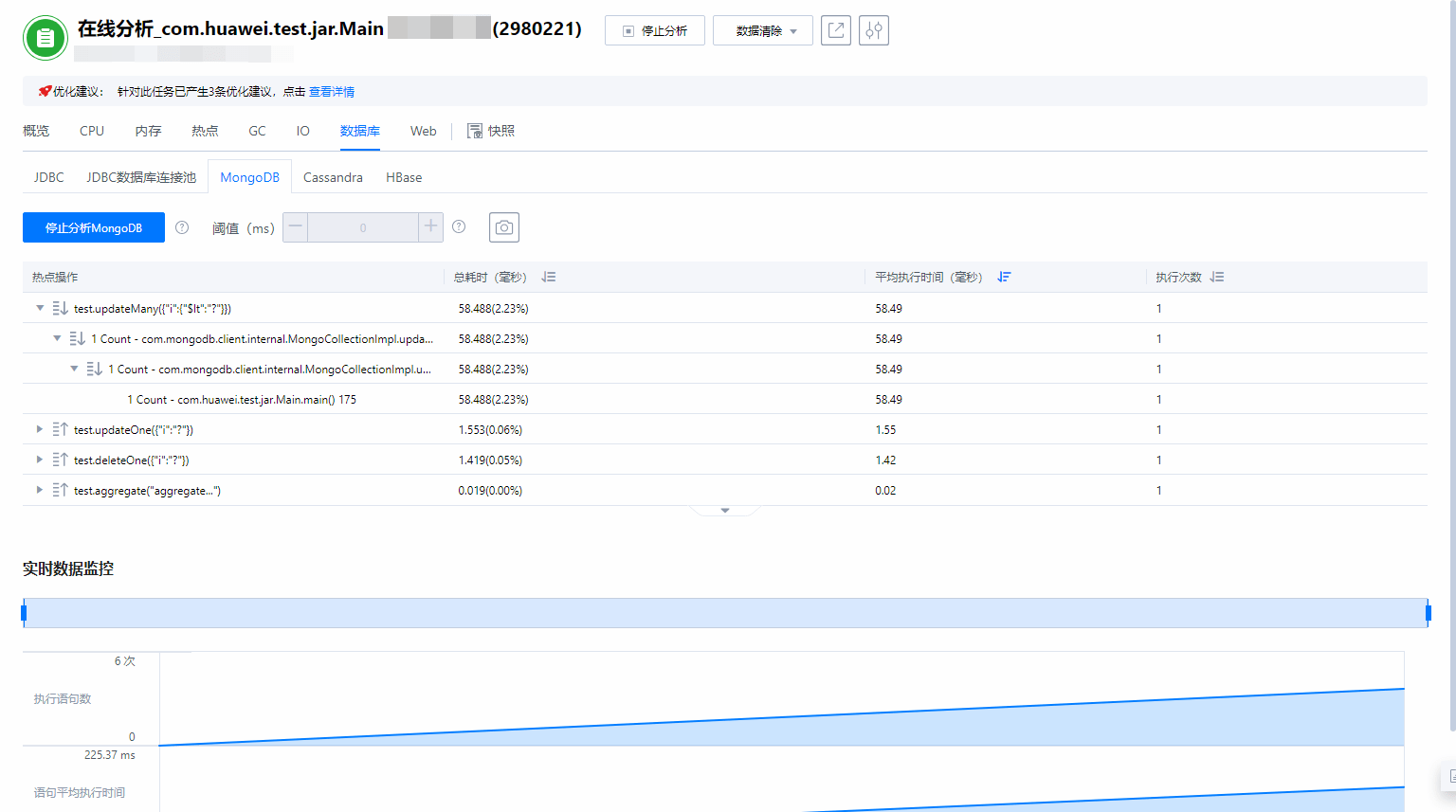Image resolution: width=1456 pixels, height=812 pixels.
Task: Click the 停止分析MongoDB button
Action: (x=94, y=227)
